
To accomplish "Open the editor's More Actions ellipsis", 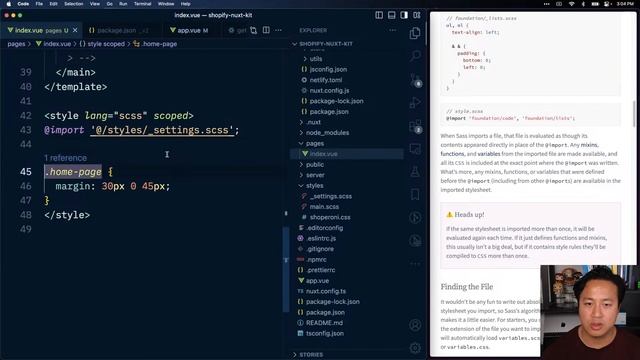I will click(x=278, y=30).
